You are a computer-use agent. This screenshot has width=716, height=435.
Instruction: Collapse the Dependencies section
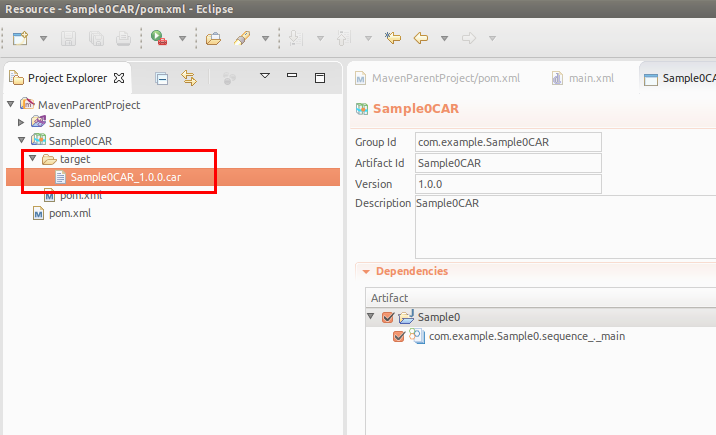coord(367,271)
